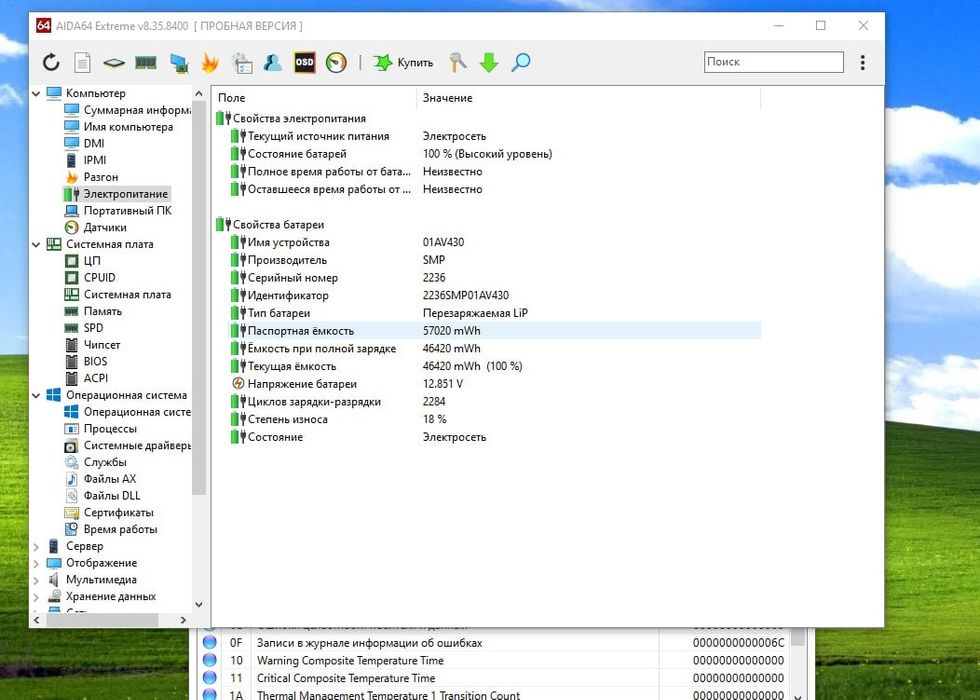Click the tree horizontal scroll-right arrow
The image size is (980, 700).
[x=182, y=620]
